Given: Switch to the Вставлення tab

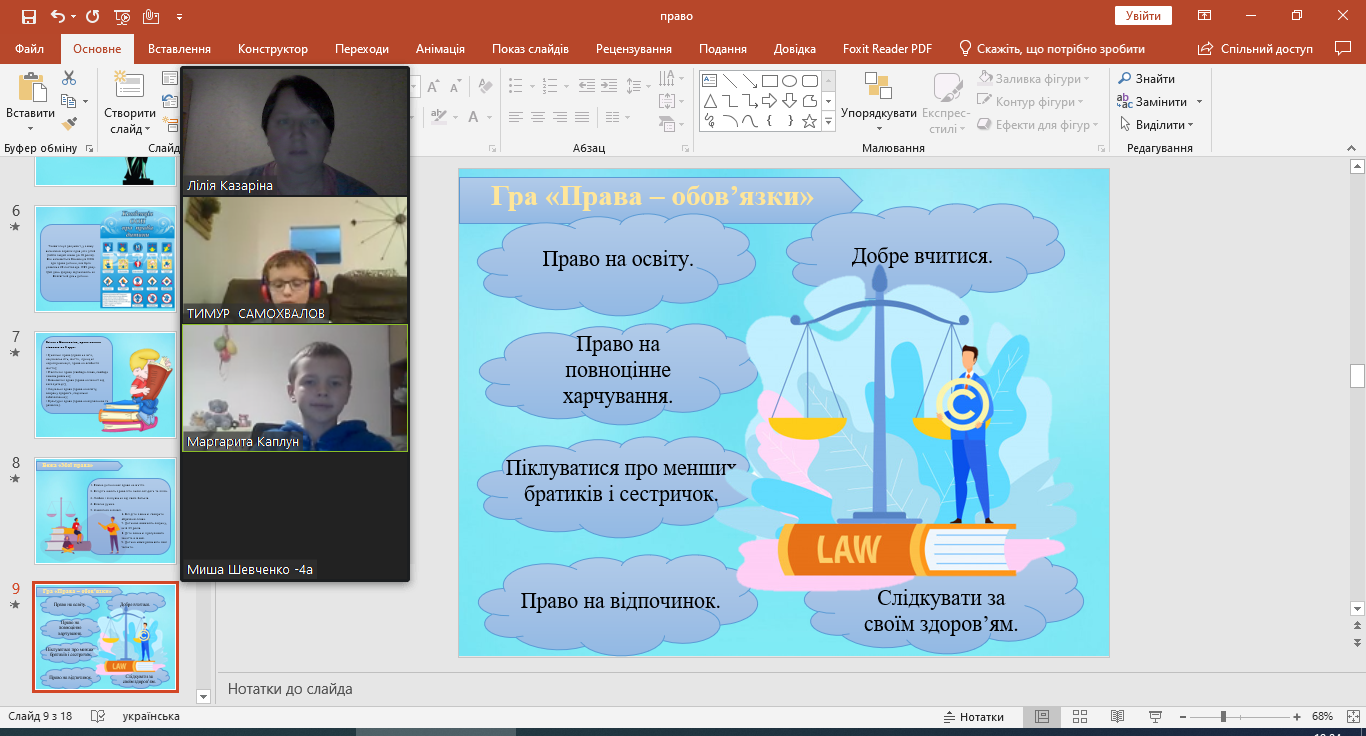Looking at the screenshot, I should pyautogui.click(x=179, y=49).
